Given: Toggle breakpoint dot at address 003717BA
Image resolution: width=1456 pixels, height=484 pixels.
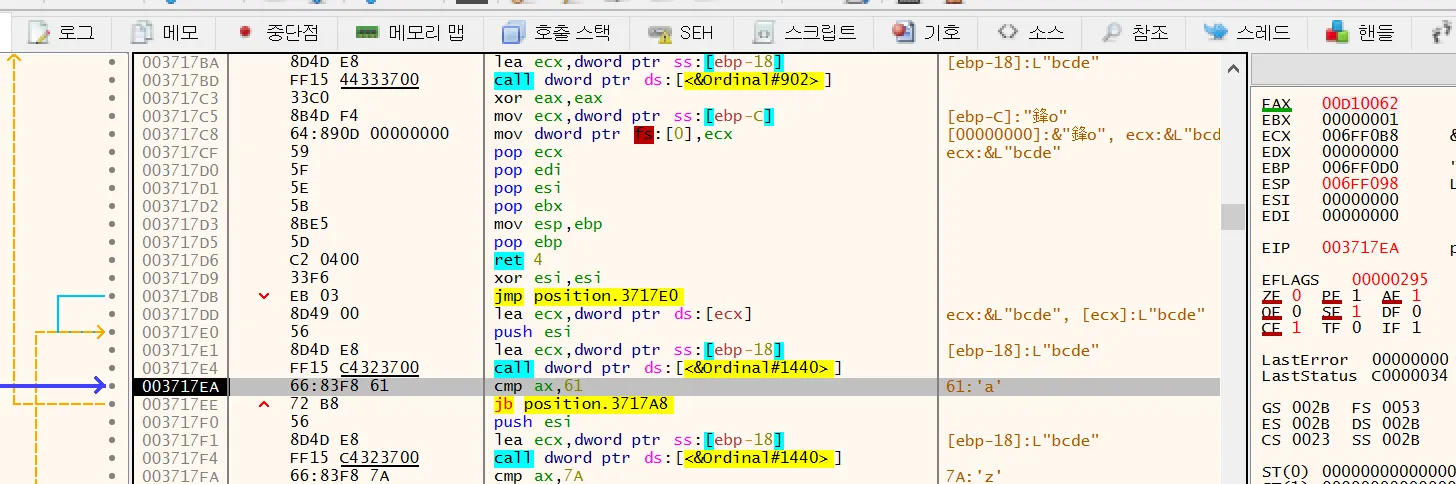Looking at the screenshot, I should pos(112,62).
